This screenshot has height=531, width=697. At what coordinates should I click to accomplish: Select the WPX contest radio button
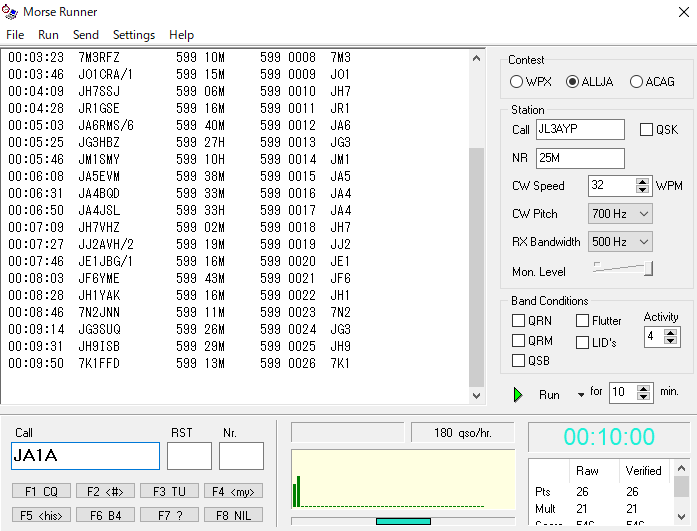517,82
